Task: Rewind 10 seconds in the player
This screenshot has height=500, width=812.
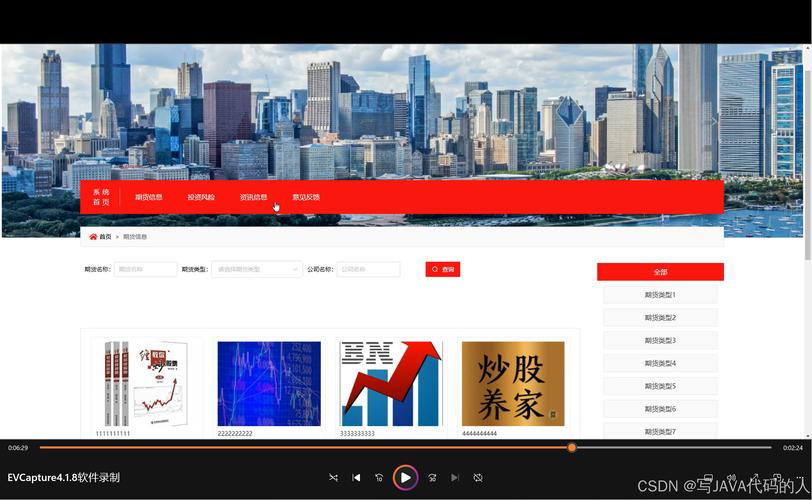Action: (x=379, y=478)
